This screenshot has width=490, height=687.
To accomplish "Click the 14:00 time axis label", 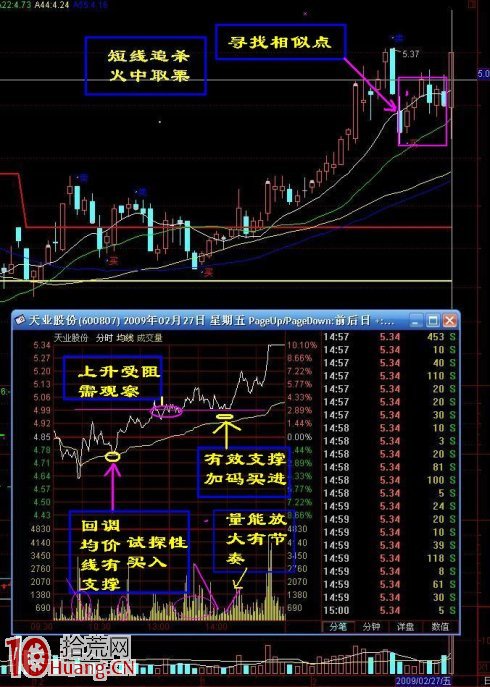I will pos(217,627).
